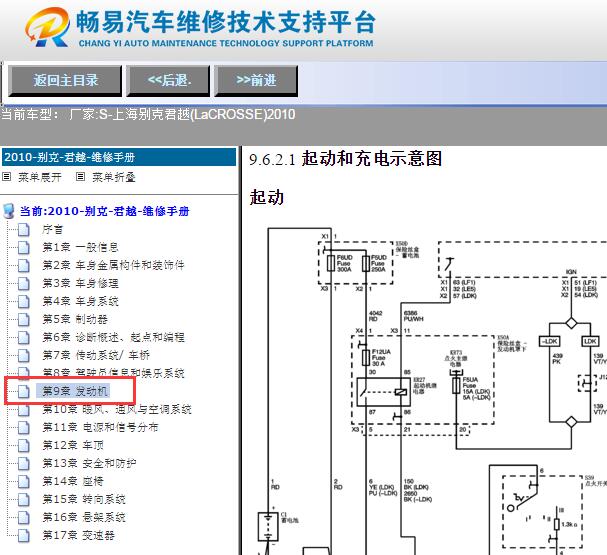The height and width of the screenshot is (555, 607).
Task: Click the page icon next to 第2章
Action: (x=24, y=266)
